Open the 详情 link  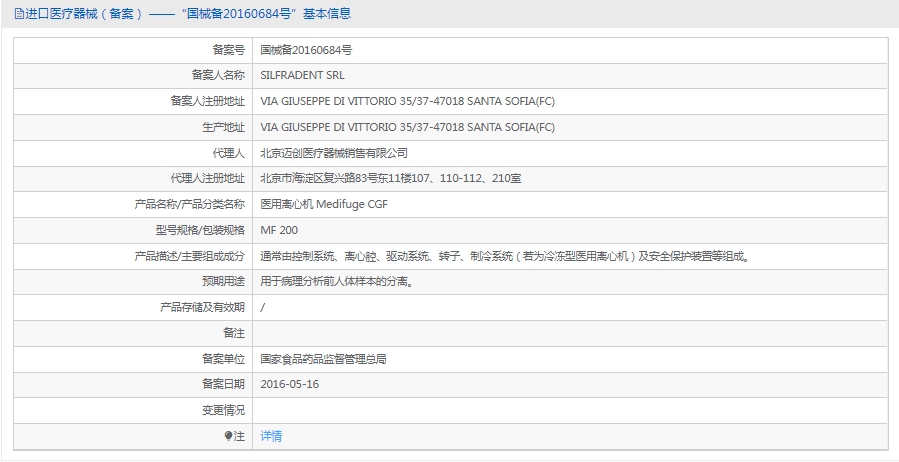point(271,436)
